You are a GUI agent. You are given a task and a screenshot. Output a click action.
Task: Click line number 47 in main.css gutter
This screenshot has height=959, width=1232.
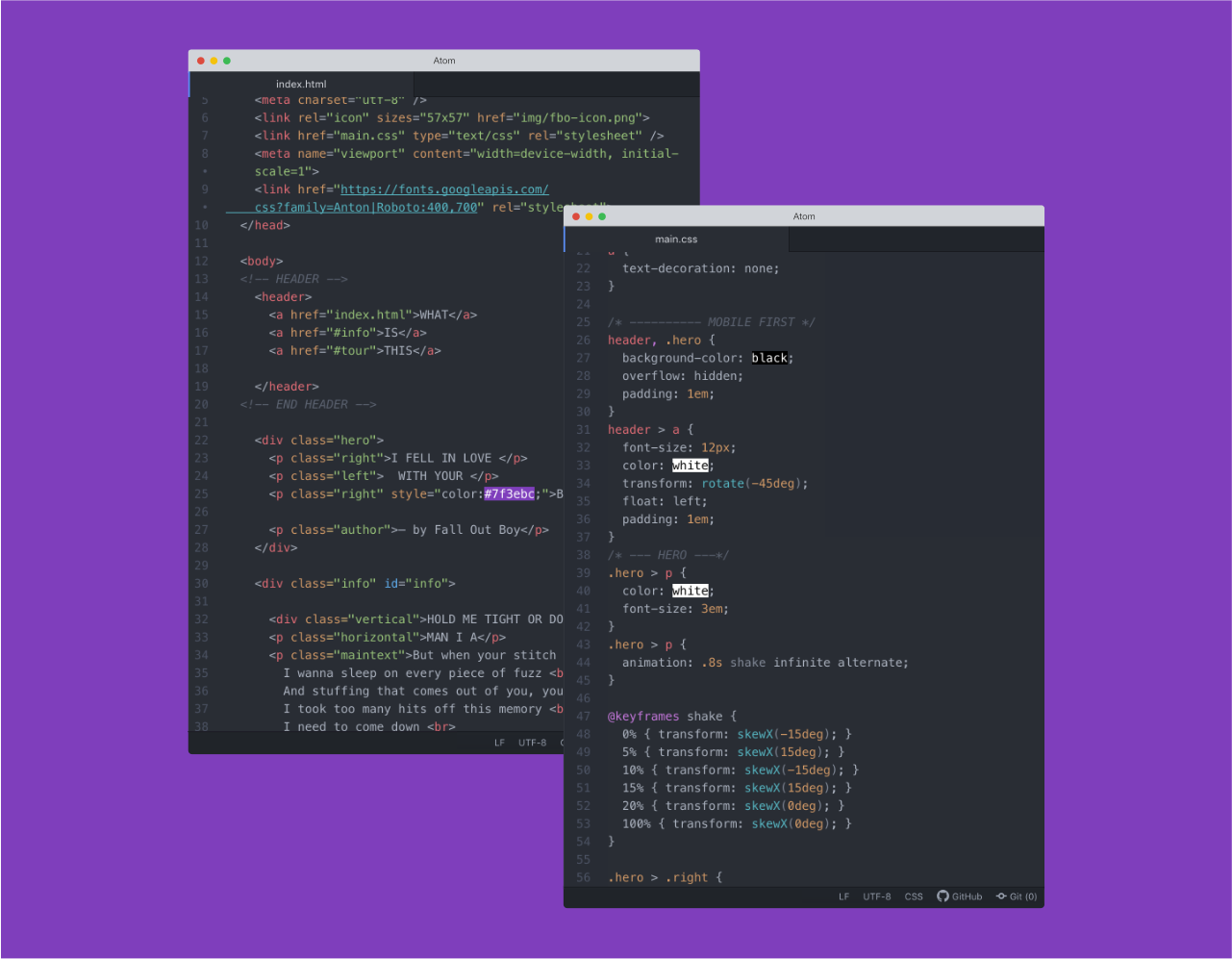[584, 717]
